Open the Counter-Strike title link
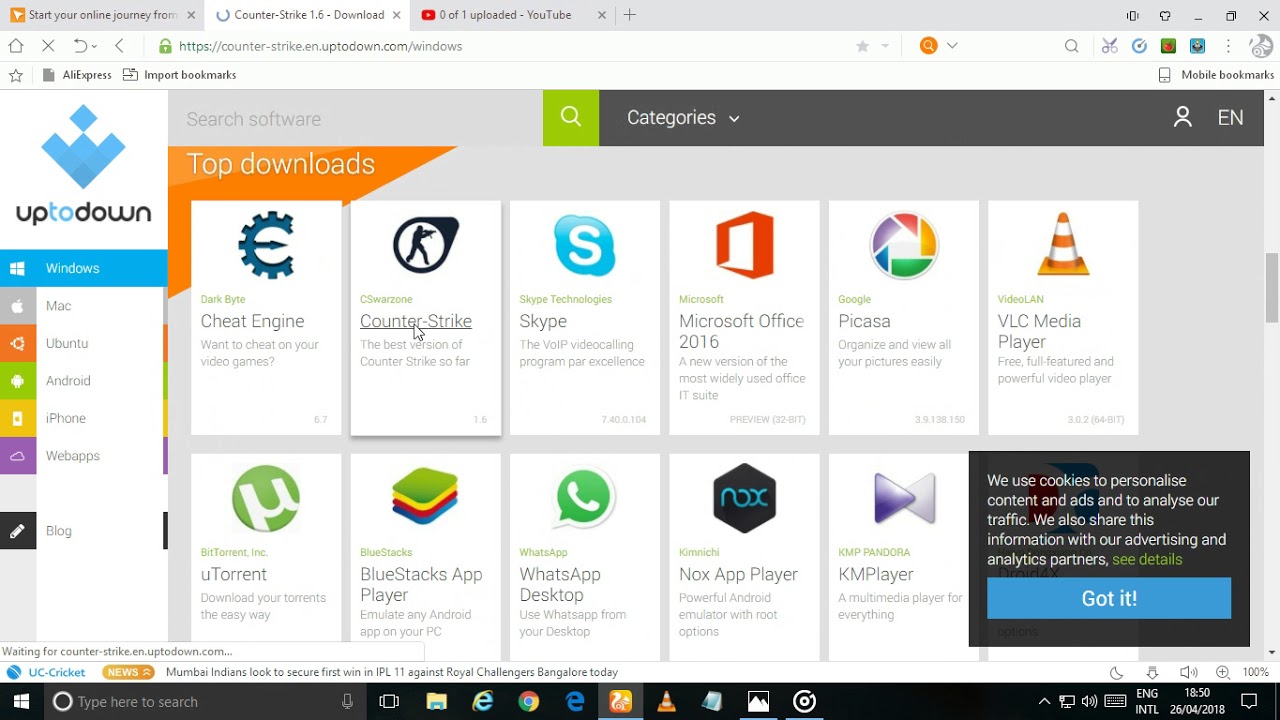The image size is (1280, 720). 416,321
